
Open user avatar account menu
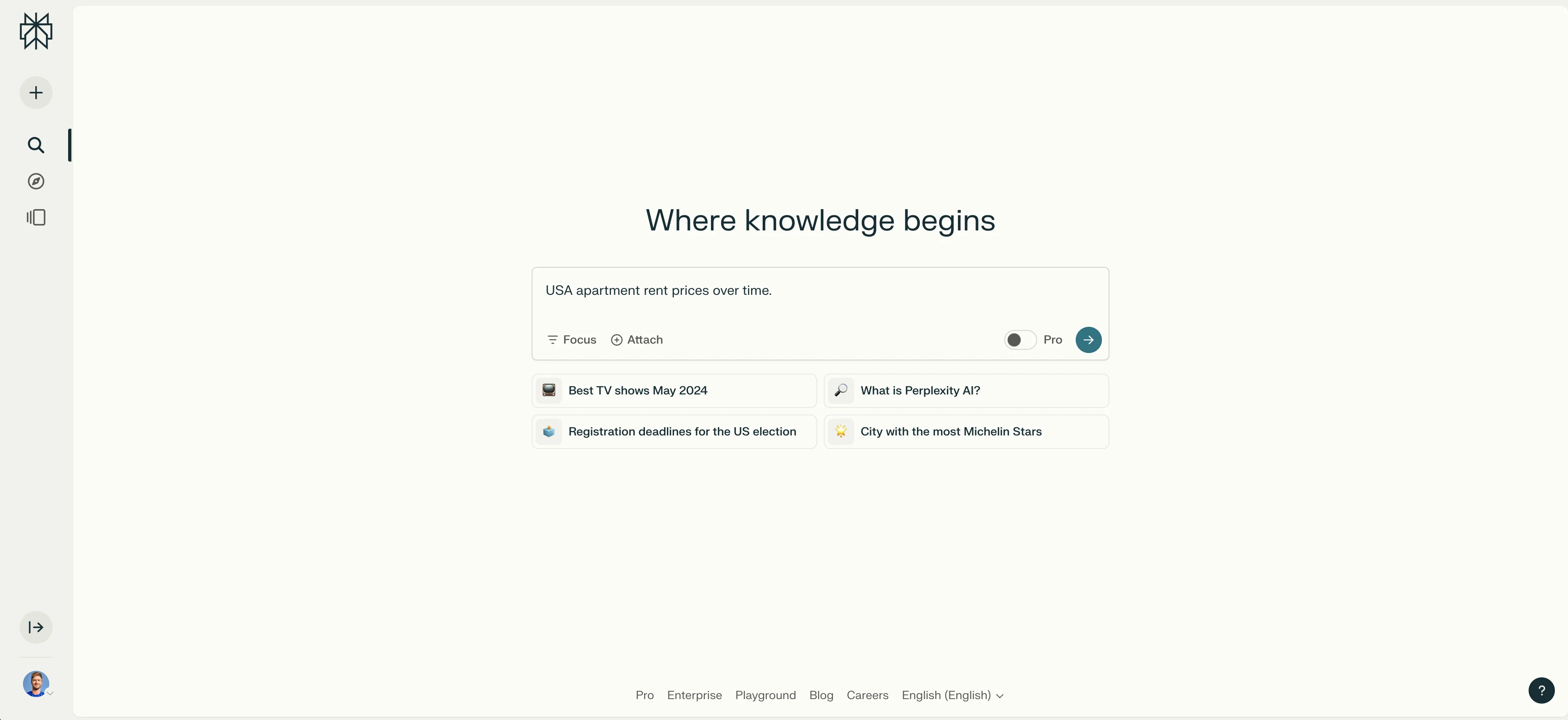pos(36,684)
